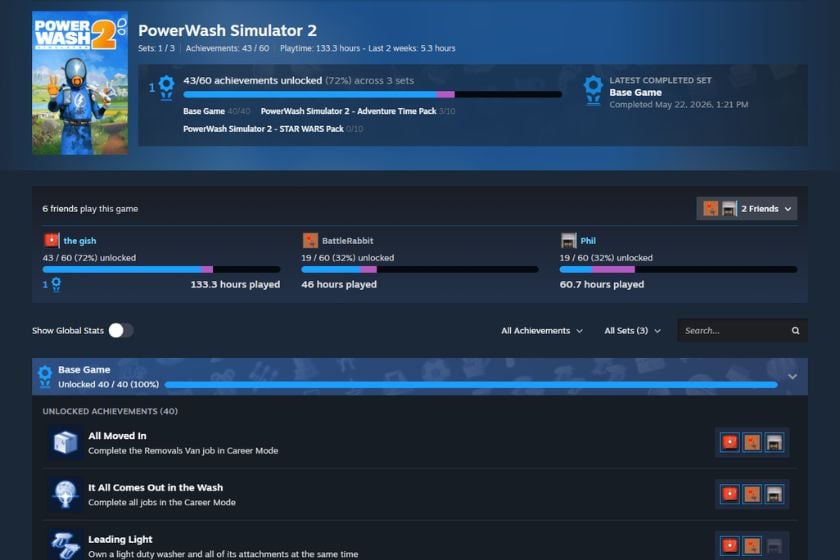Click 'UNLOCKED ACHIEVEMENTS (40)' heading

pyautogui.click(x=110, y=411)
